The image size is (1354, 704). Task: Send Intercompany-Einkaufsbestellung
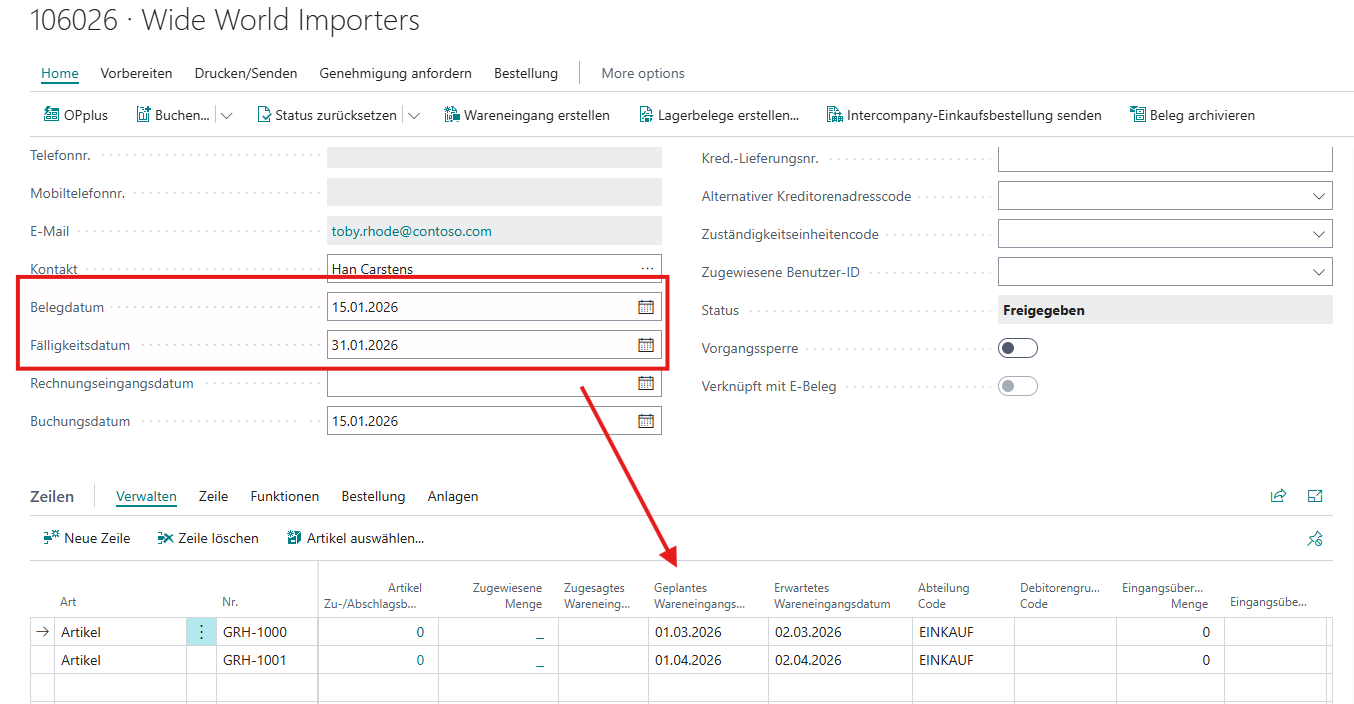point(964,115)
